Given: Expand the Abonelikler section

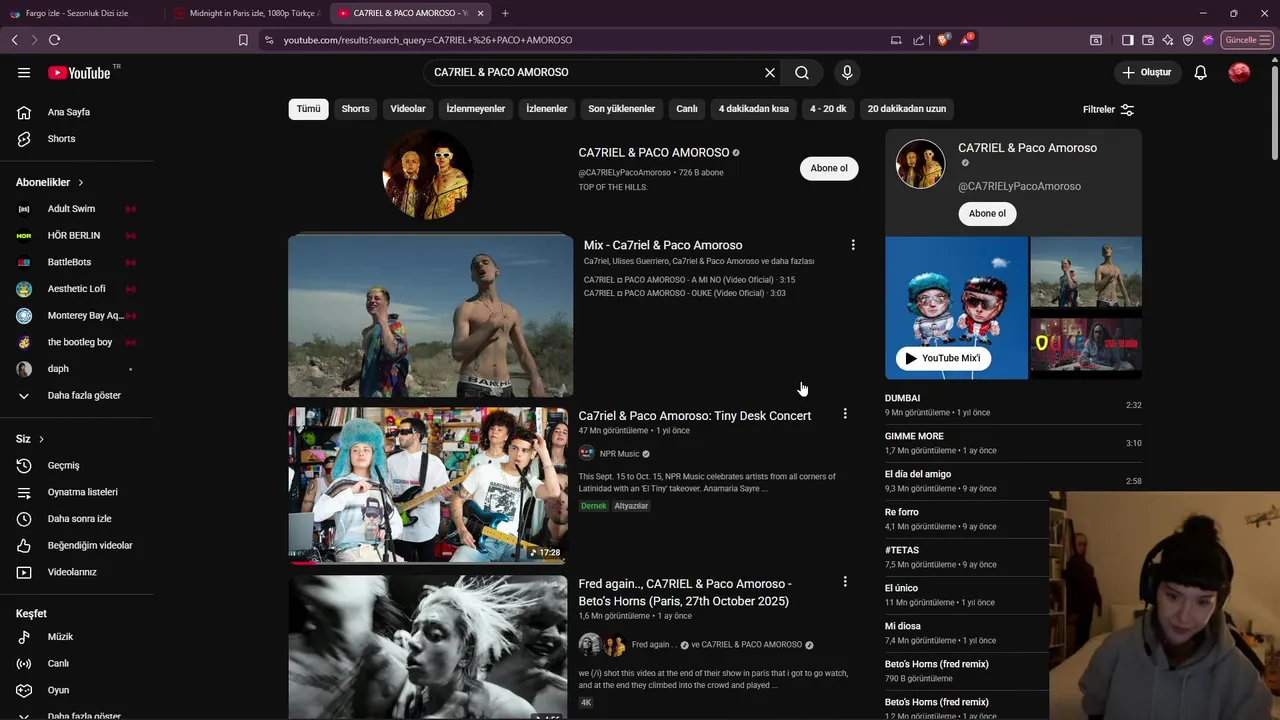Looking at the screenshot, I should [x=50, y=182].
